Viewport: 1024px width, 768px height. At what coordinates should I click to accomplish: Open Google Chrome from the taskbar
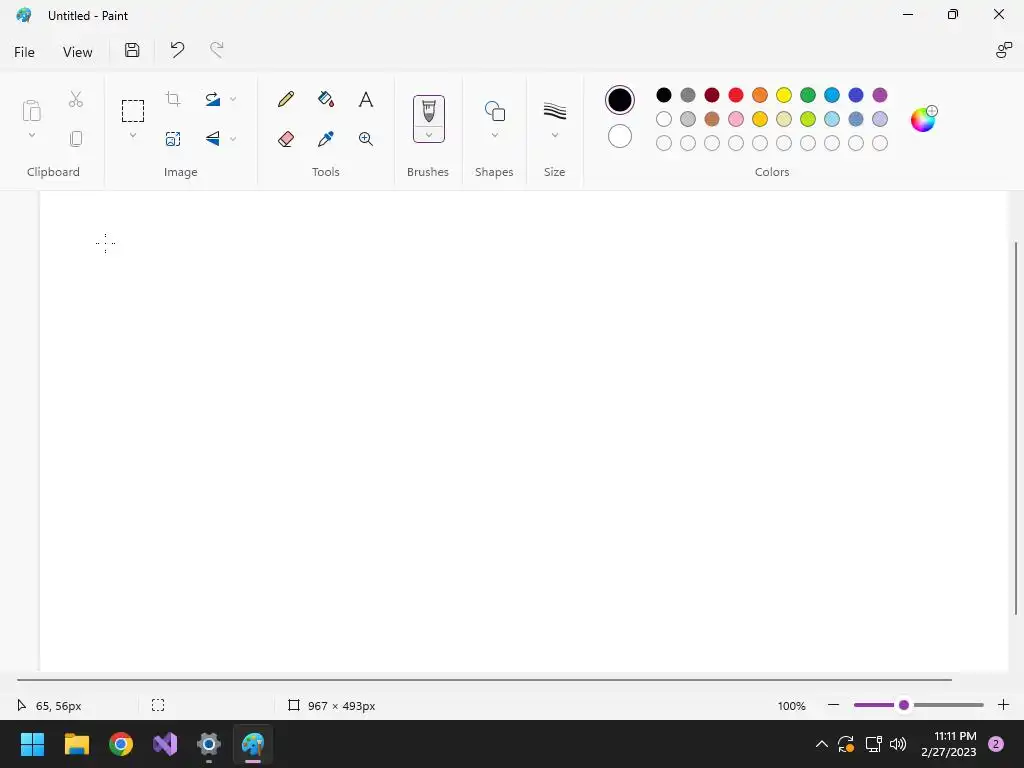click(x=121, y=744)
